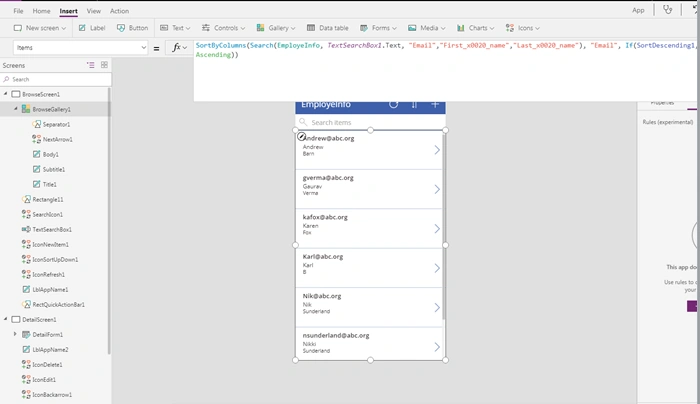Switch screens panel to thumbnail grid view
Screen dimensions: 700x404
click(x=104, y=65)
